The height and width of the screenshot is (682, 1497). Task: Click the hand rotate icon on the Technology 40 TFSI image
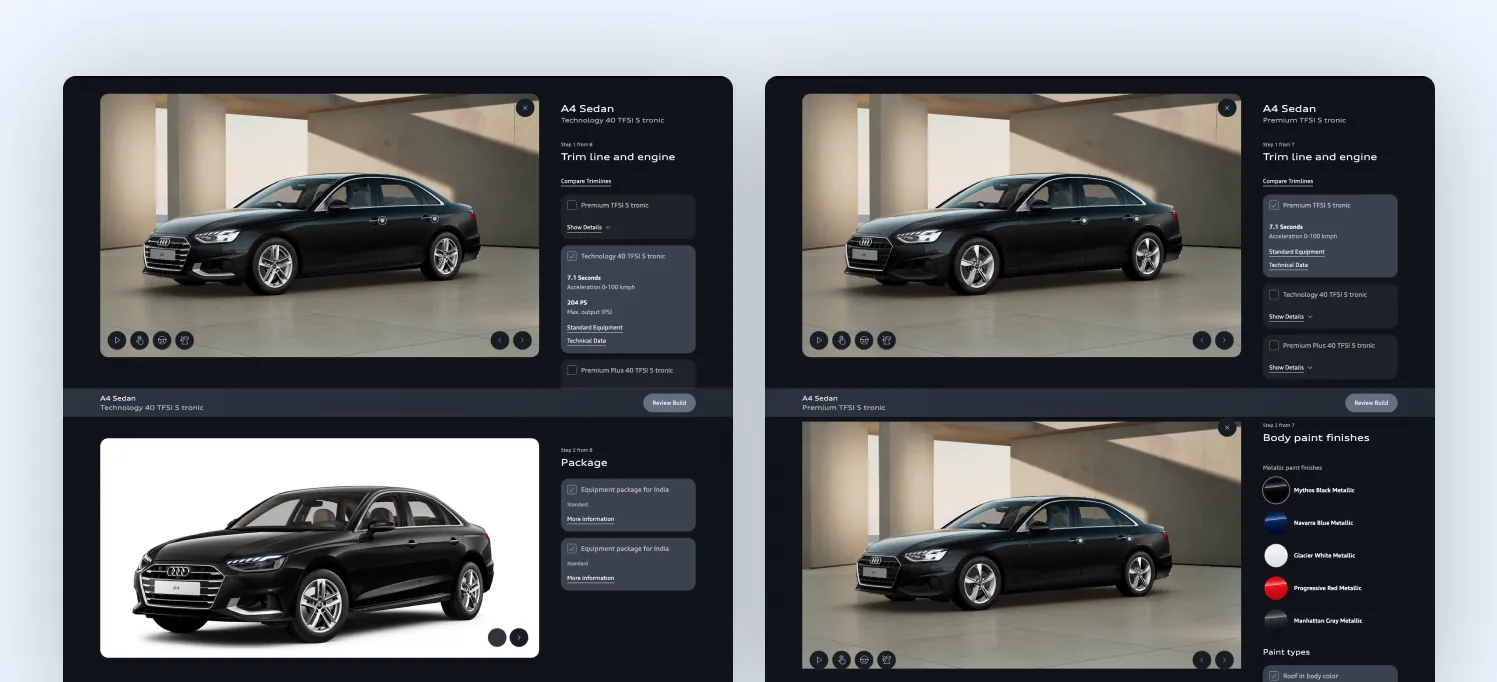[x=140, y=340]
